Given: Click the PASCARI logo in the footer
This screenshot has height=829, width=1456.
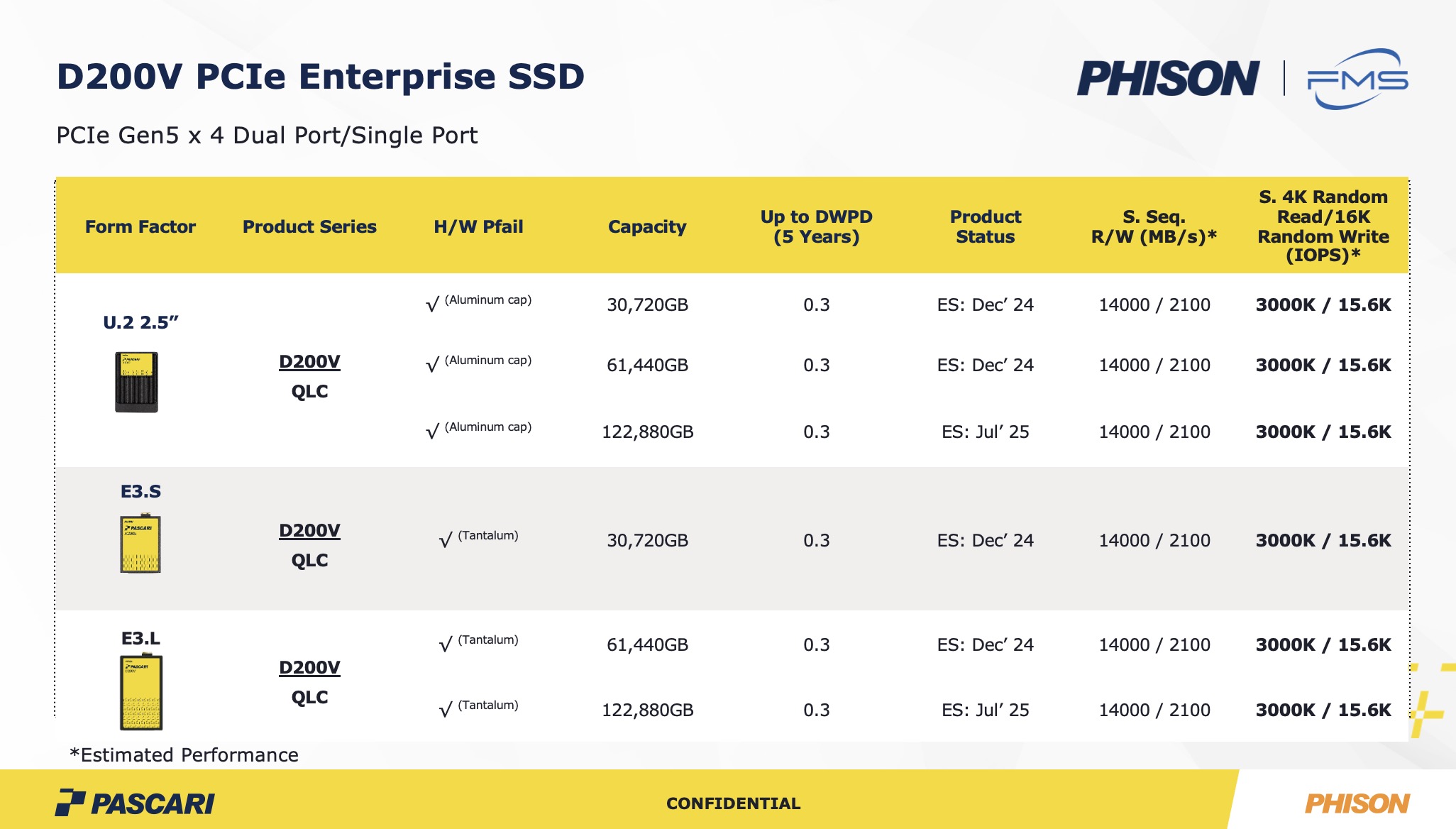Looking at the screenshot, I should click(135, 803).
